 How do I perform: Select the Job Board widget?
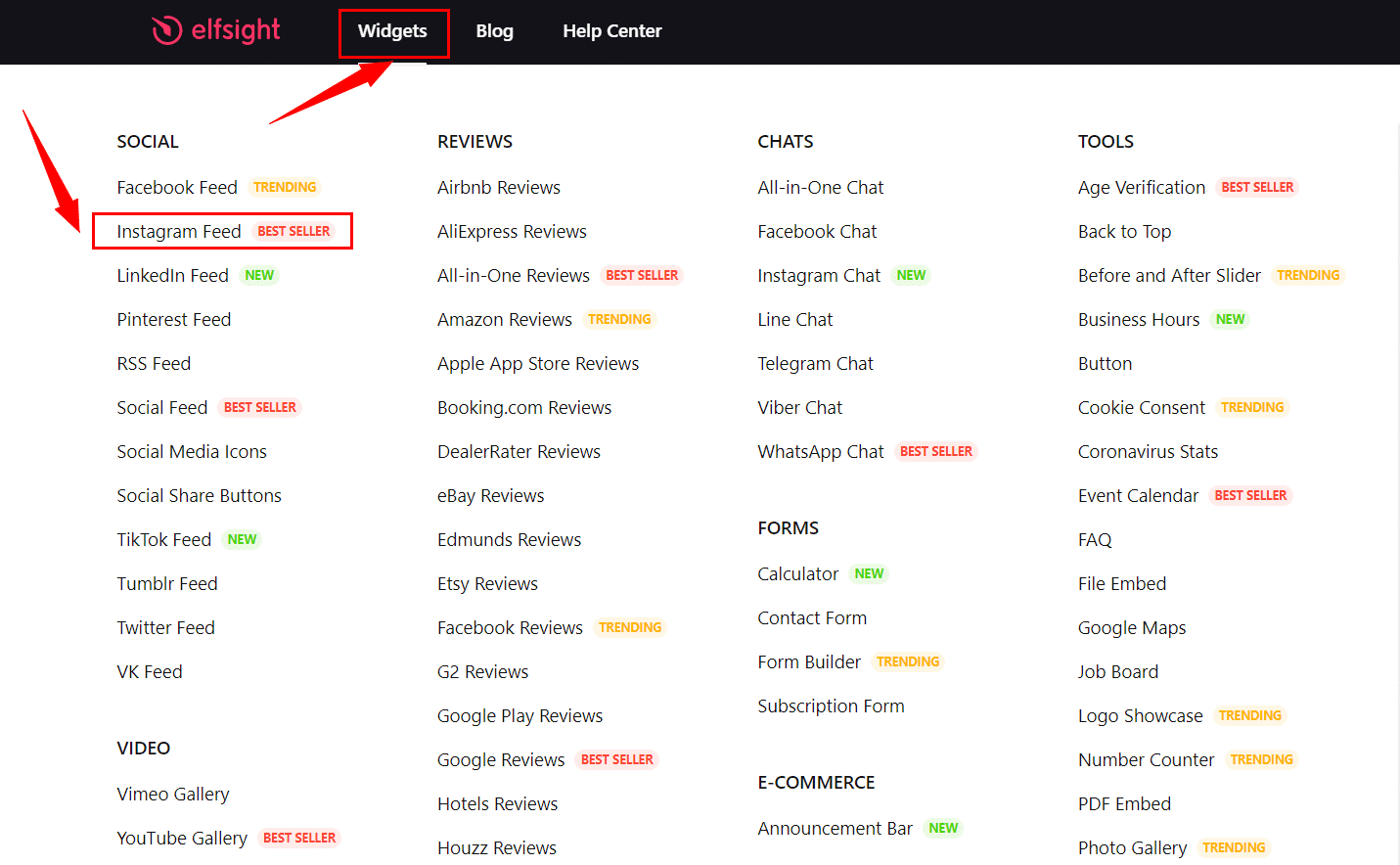[1118, 671]
